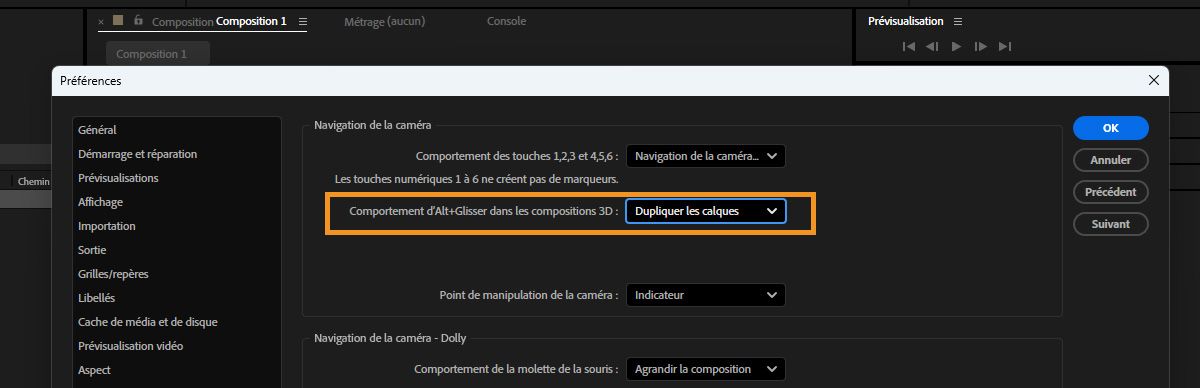Open Agrandir la composition dropdown
The height and width of the screenshot is (388, 1200).
coord(706,369)
